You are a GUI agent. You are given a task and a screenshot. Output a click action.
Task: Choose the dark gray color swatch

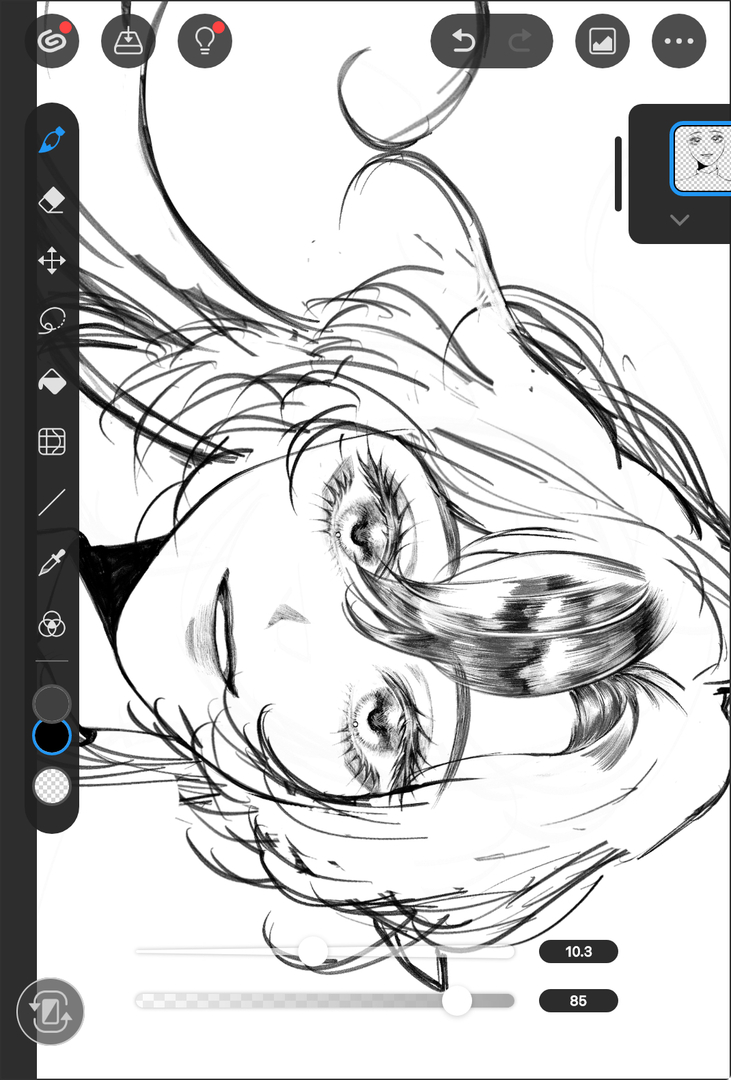tap(52, 703)
